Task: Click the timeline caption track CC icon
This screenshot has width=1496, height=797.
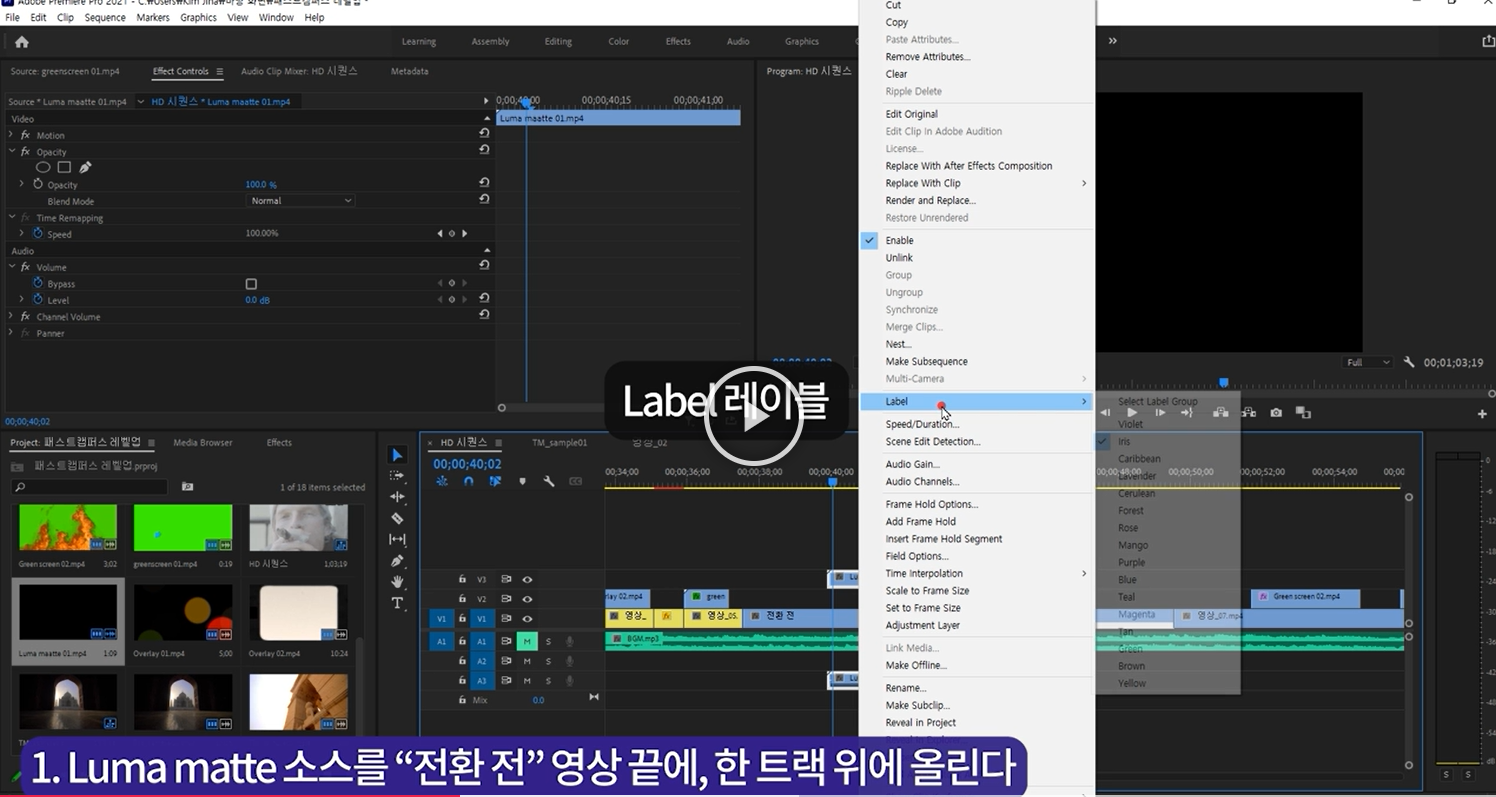Action: (x=575, y=481)
